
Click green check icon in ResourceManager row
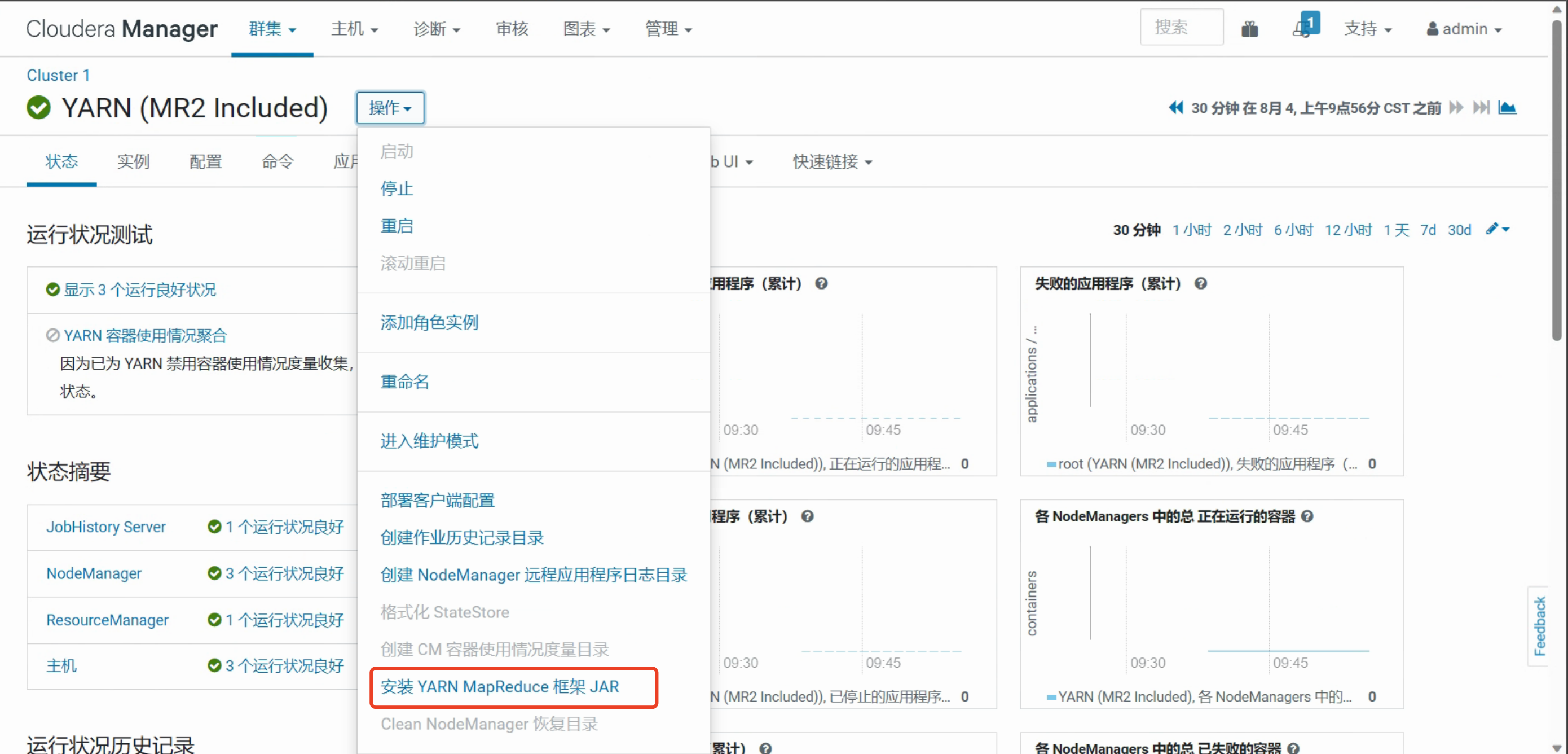click(x=214, y=620)
